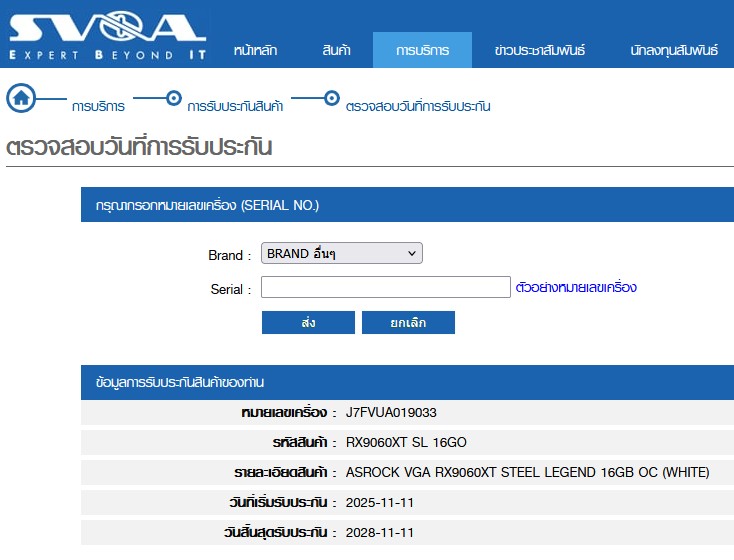The height and width of the screenshot is (560, 734).
Task: Click the การรับประกันสินค้า breadcrumb link
Action: click(235, 106)
